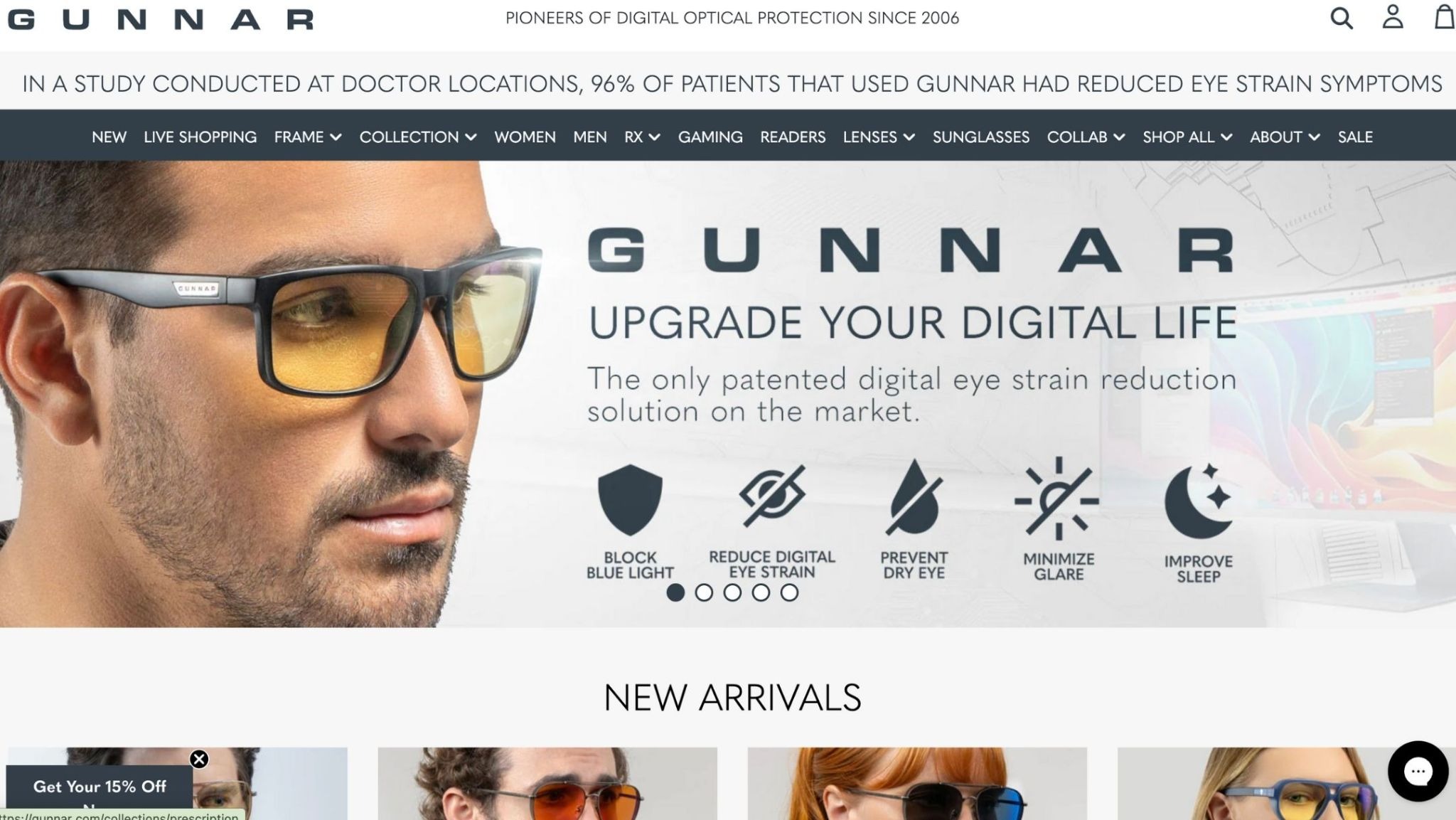
Task: Select the third carousel slide dot
Action: pos(732,592)
